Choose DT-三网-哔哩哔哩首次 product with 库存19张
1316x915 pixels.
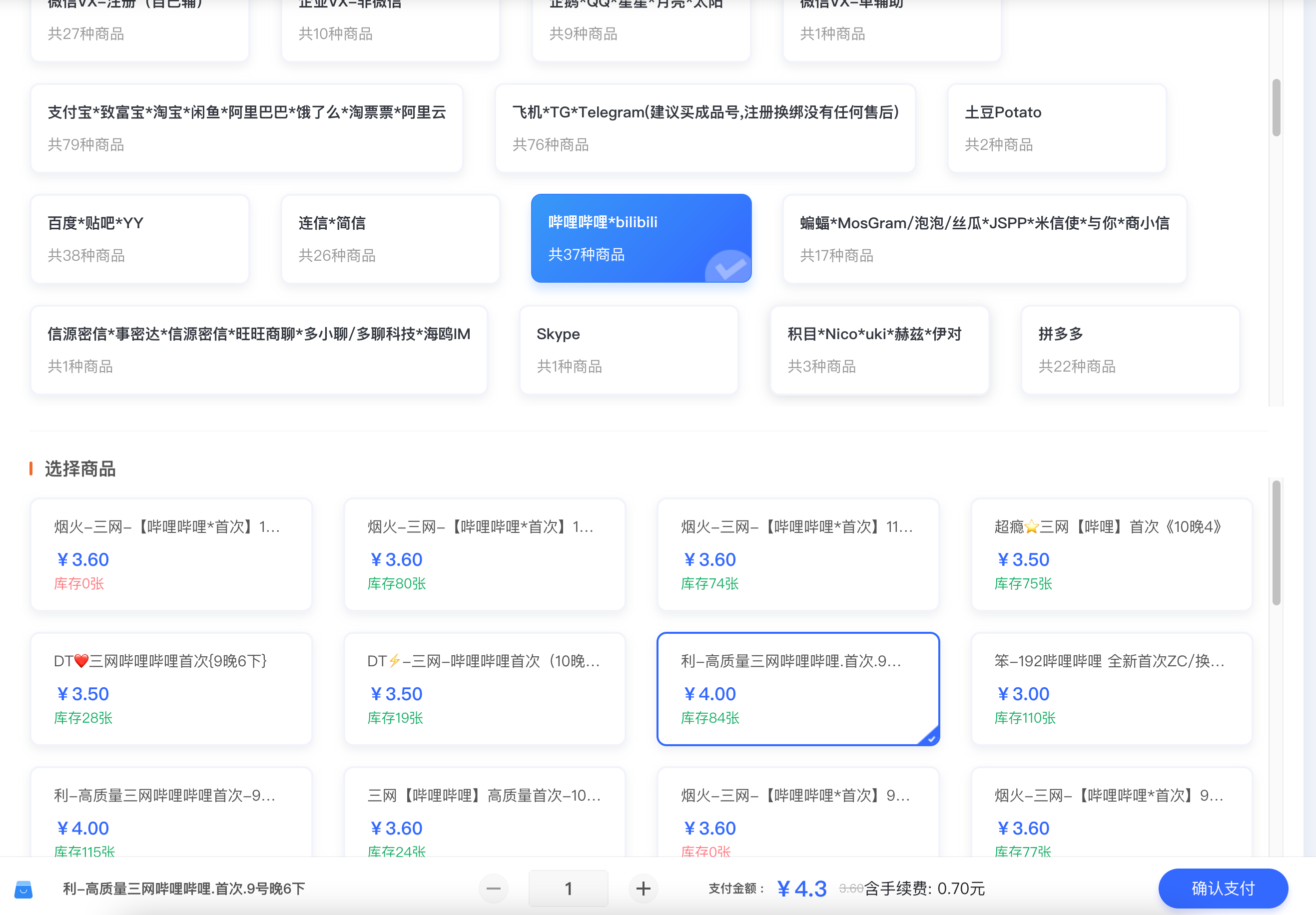[x=484, y=689]
